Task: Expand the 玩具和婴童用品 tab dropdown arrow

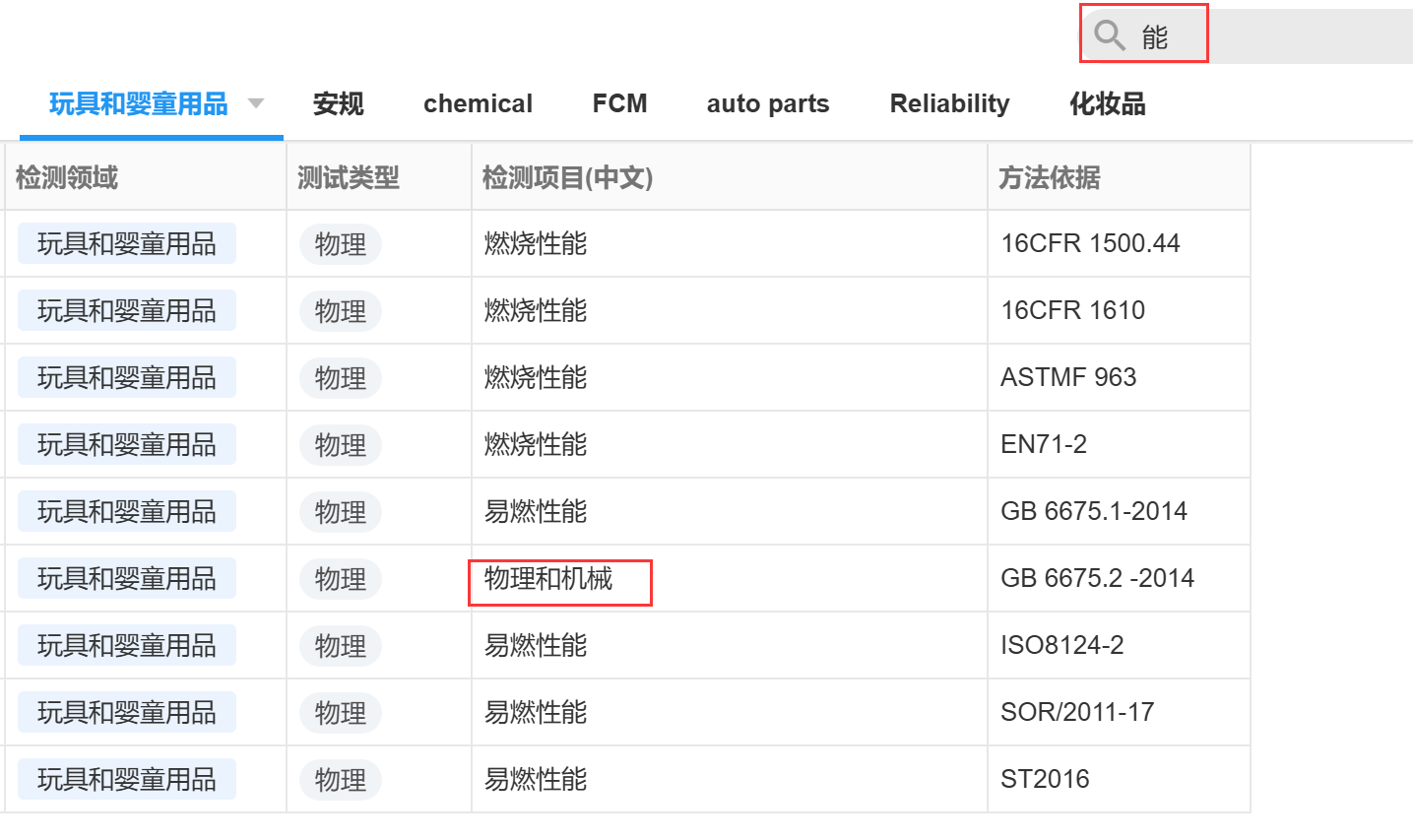Action: [256, 103]
